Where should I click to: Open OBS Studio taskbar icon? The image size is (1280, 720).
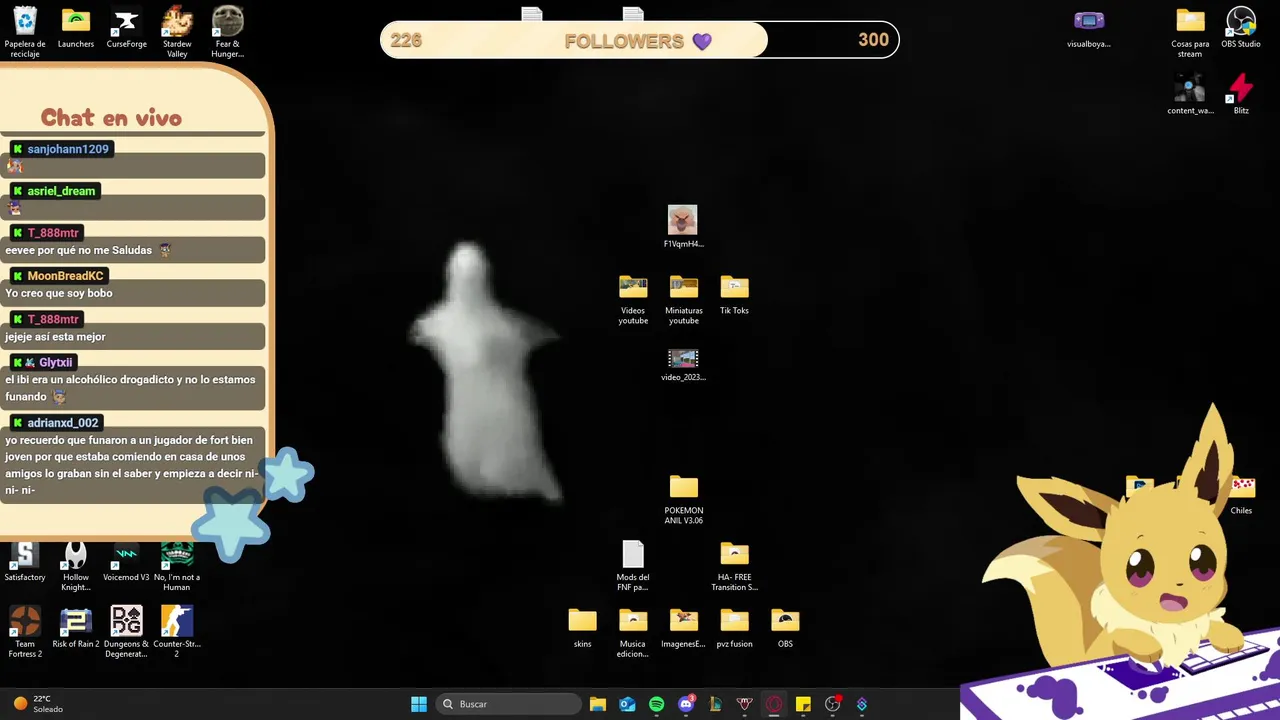coord(832,704)
